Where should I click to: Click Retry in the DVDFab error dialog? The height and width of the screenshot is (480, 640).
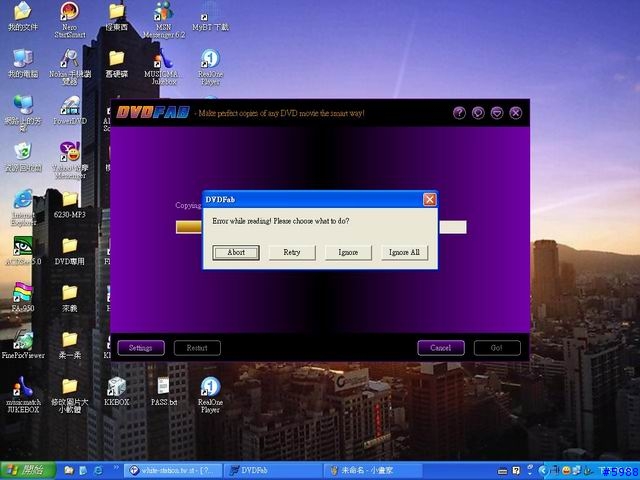pyautogui.click(x=292, y=252)
